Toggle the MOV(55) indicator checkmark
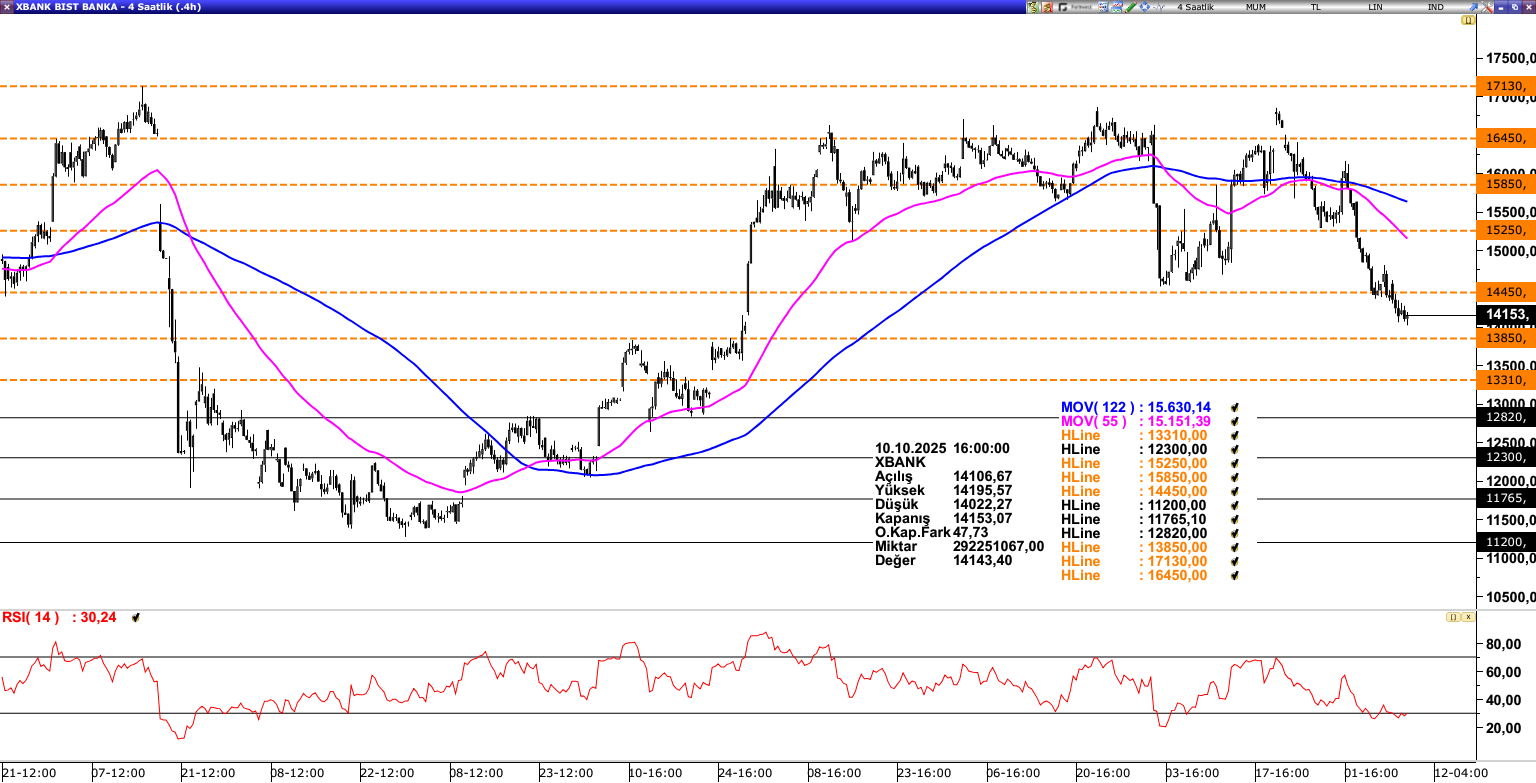Viewport: 1536px width, 783px height. pyautogui.click(x=1235, y=422)
